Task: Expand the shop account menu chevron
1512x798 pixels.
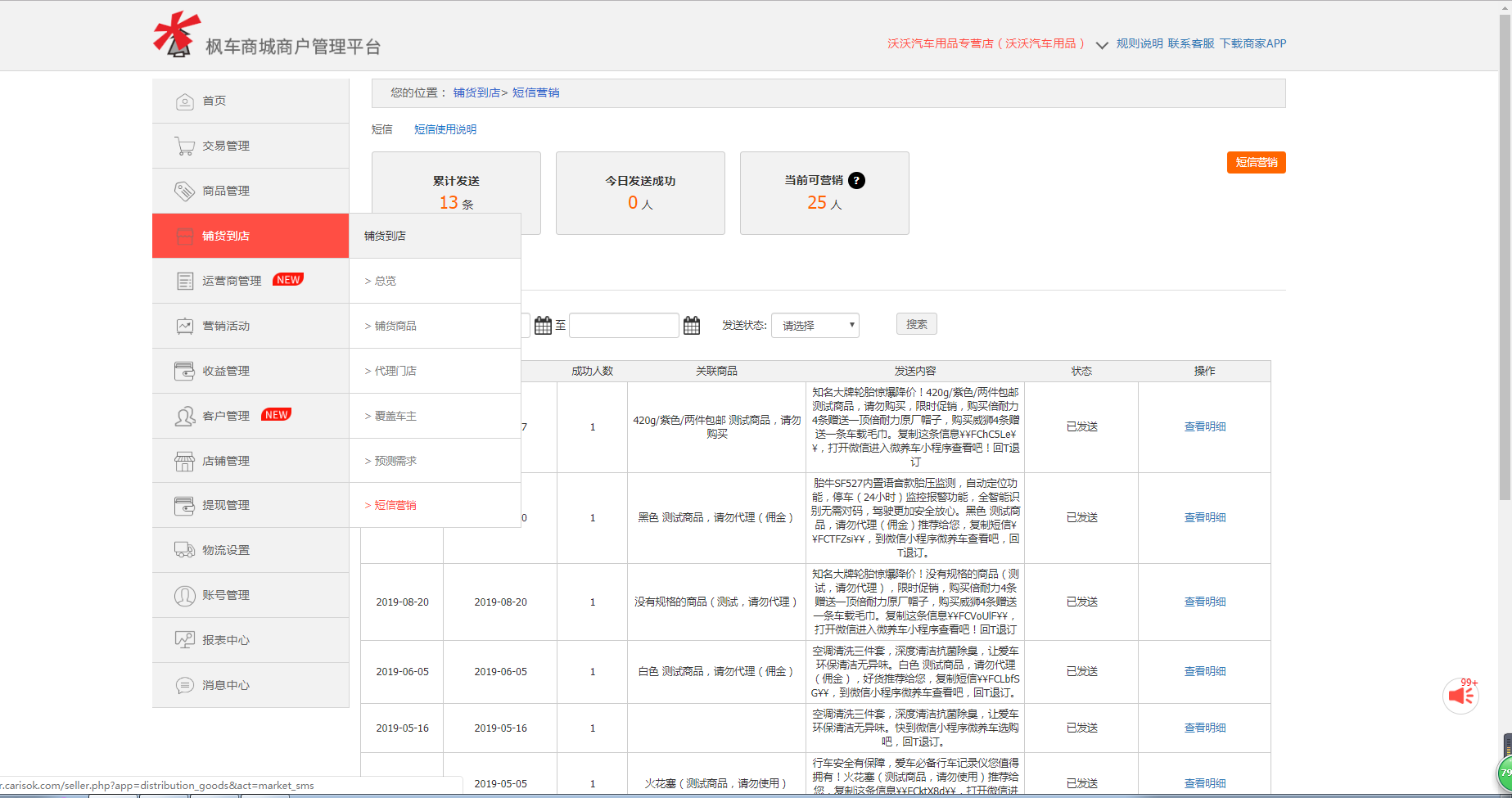Action: tap(1100, 45)
